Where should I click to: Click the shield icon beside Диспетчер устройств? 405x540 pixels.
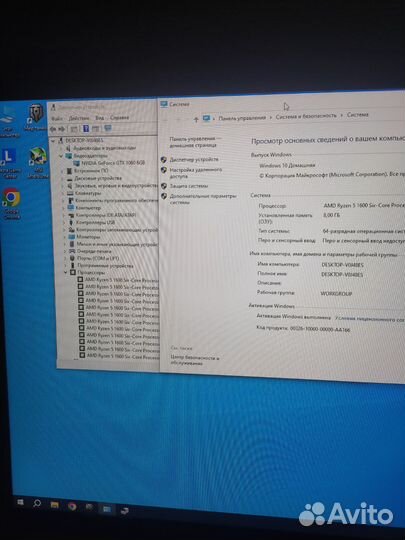(x=164, y=159)
